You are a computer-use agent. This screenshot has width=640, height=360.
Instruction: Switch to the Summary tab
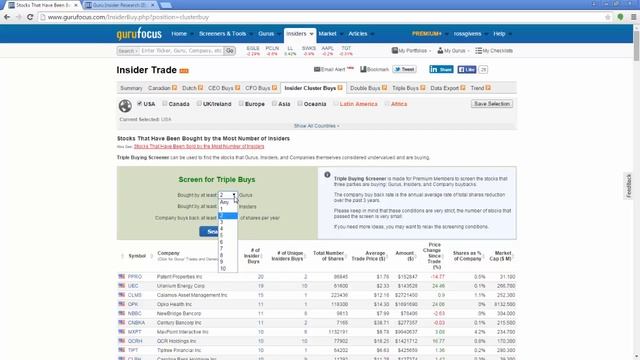click(131, 88)
